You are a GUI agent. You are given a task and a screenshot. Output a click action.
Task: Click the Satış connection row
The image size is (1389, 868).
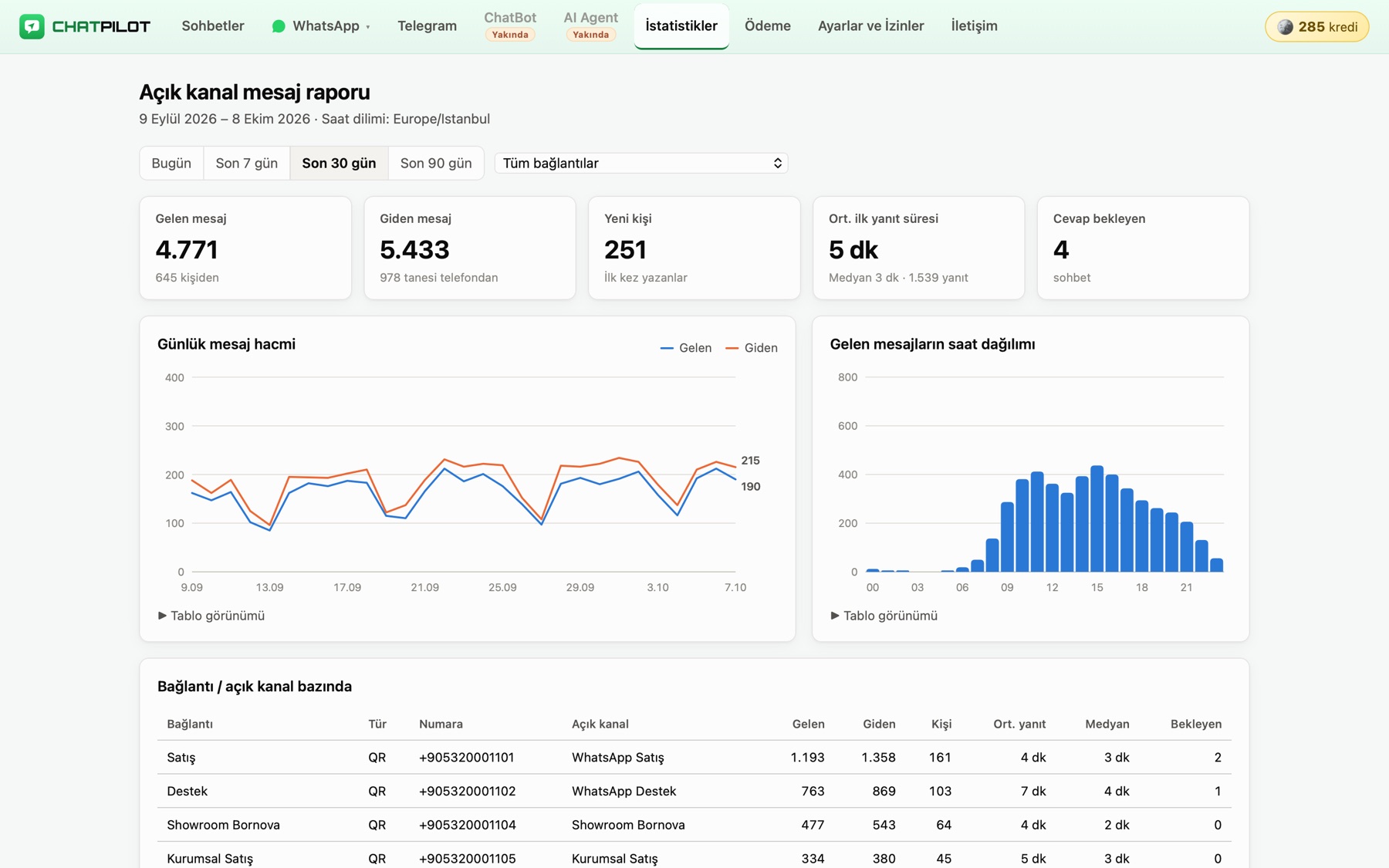pos(694,758)
